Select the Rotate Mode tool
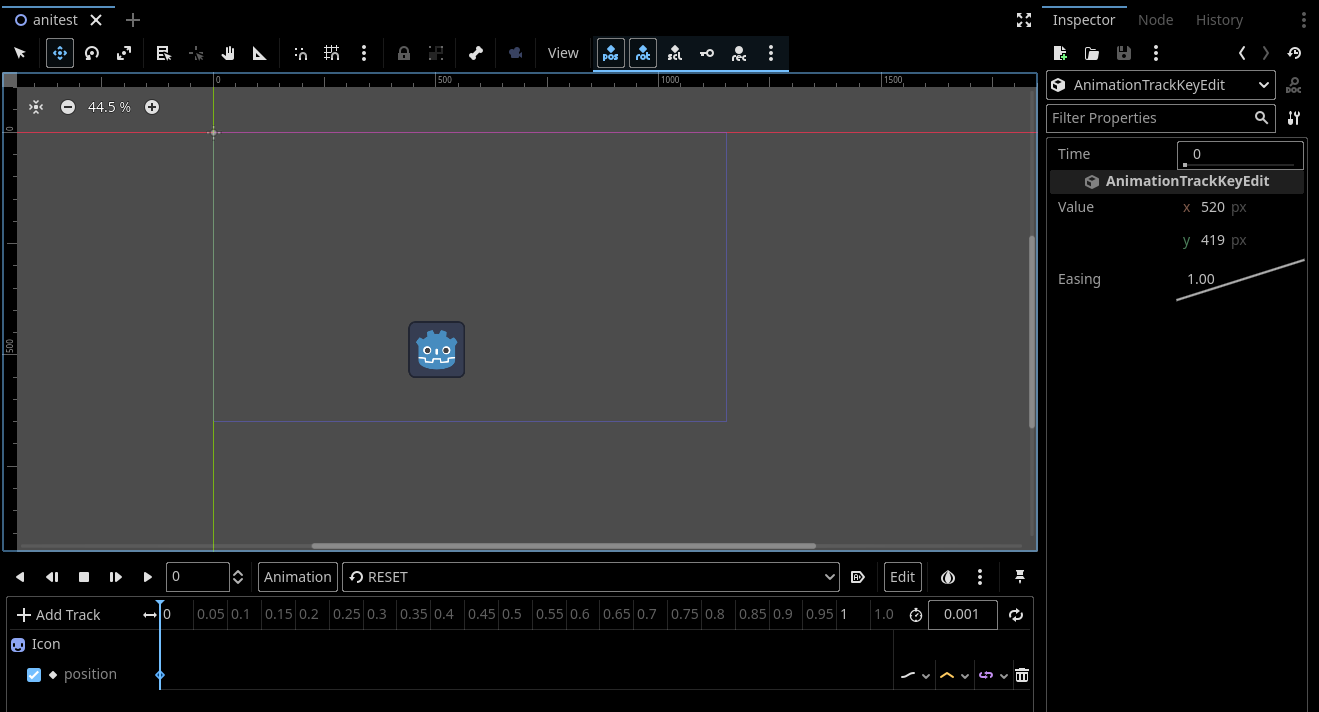 click(x=91, y=53)
